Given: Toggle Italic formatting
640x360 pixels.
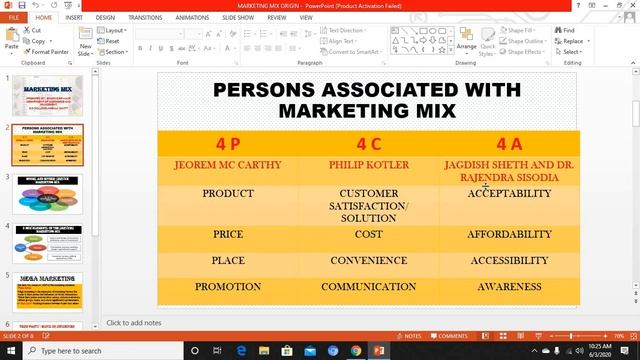Looking at the screenshot, I should click(x=151, y=48).
